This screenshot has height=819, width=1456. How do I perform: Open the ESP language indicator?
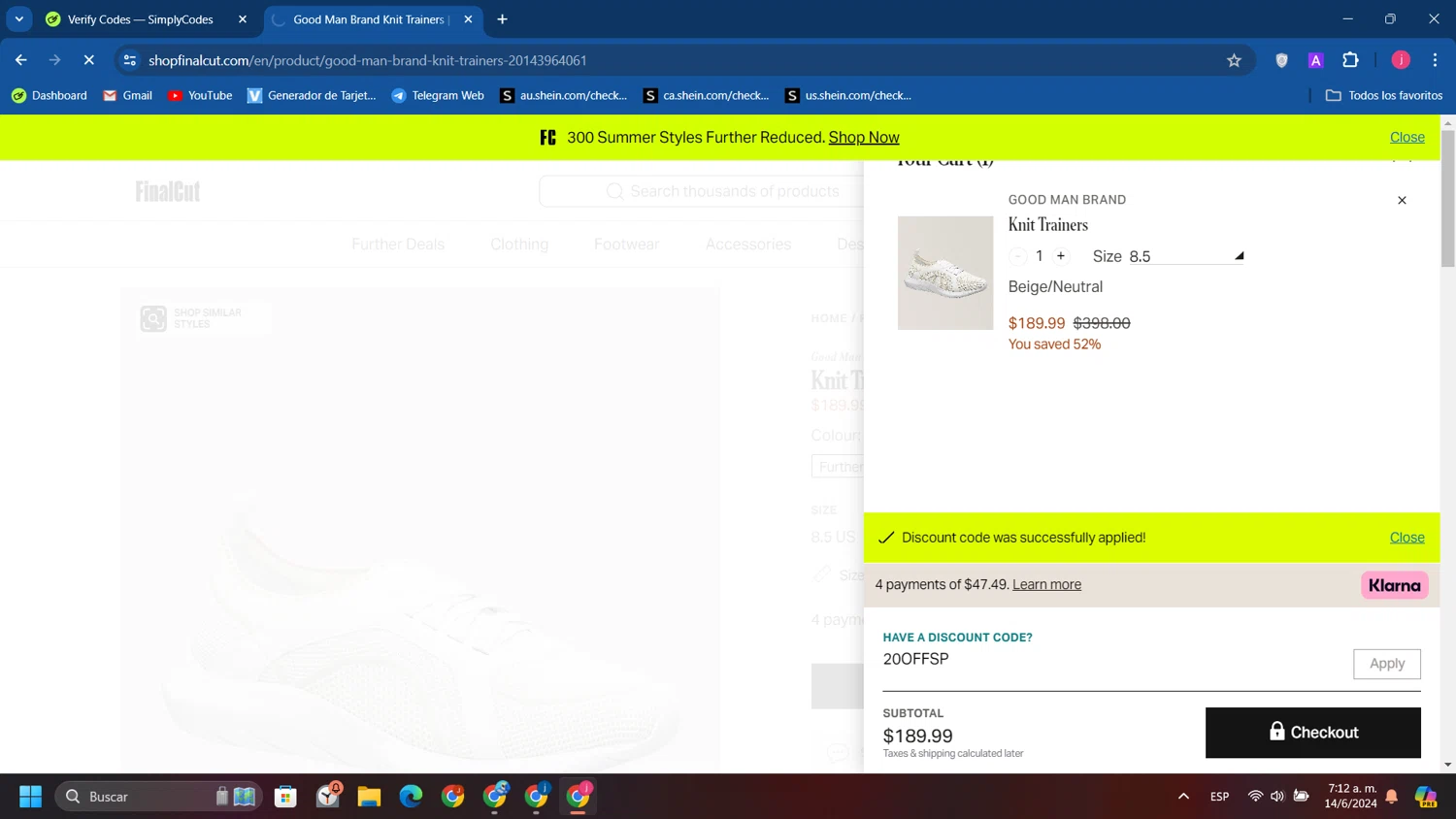(x=1219, y=797)
